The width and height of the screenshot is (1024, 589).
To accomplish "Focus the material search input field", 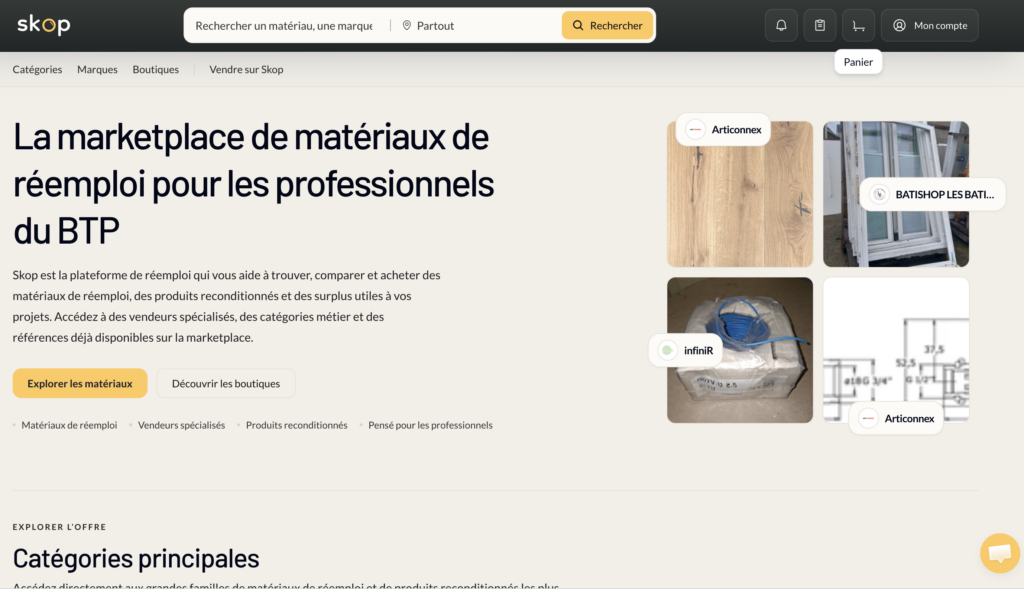I will tap(284, 25).
